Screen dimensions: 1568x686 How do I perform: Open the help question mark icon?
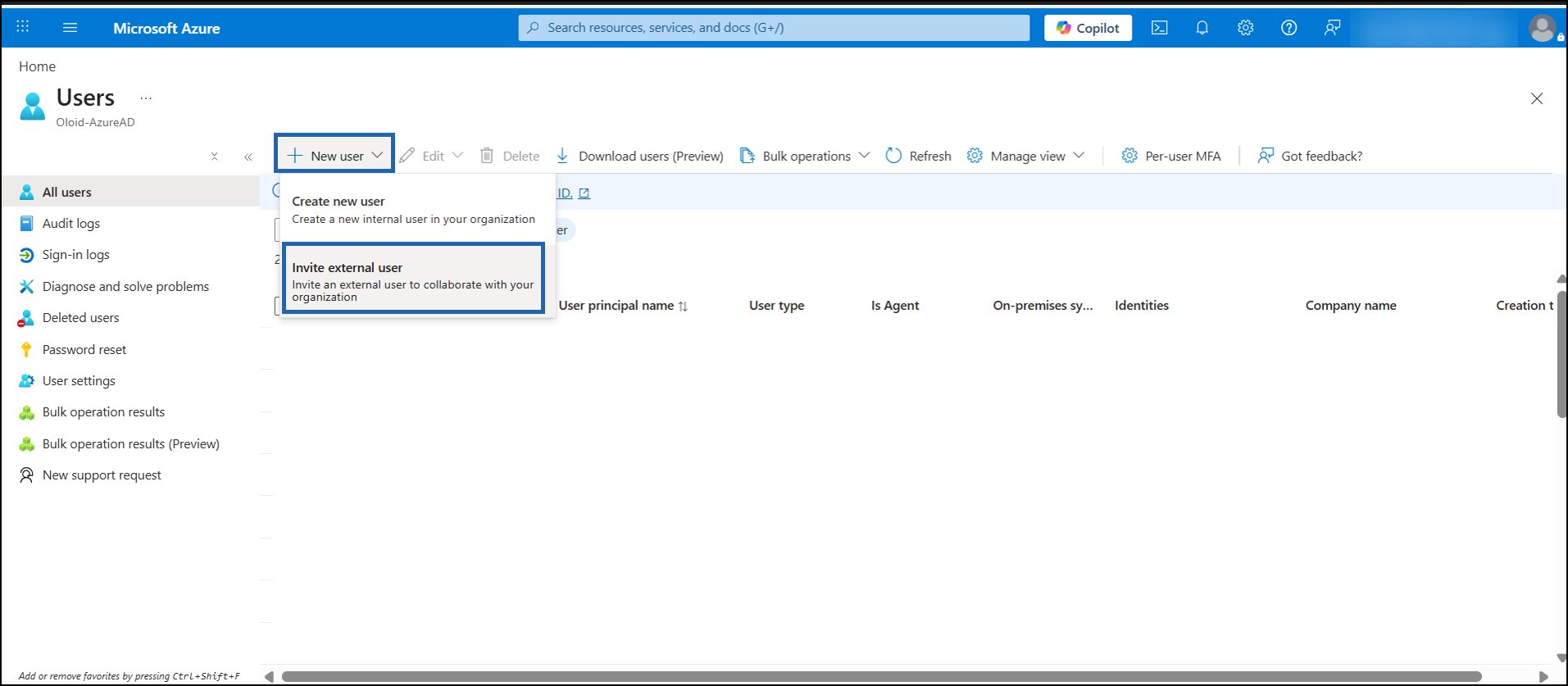[1288, 28]
